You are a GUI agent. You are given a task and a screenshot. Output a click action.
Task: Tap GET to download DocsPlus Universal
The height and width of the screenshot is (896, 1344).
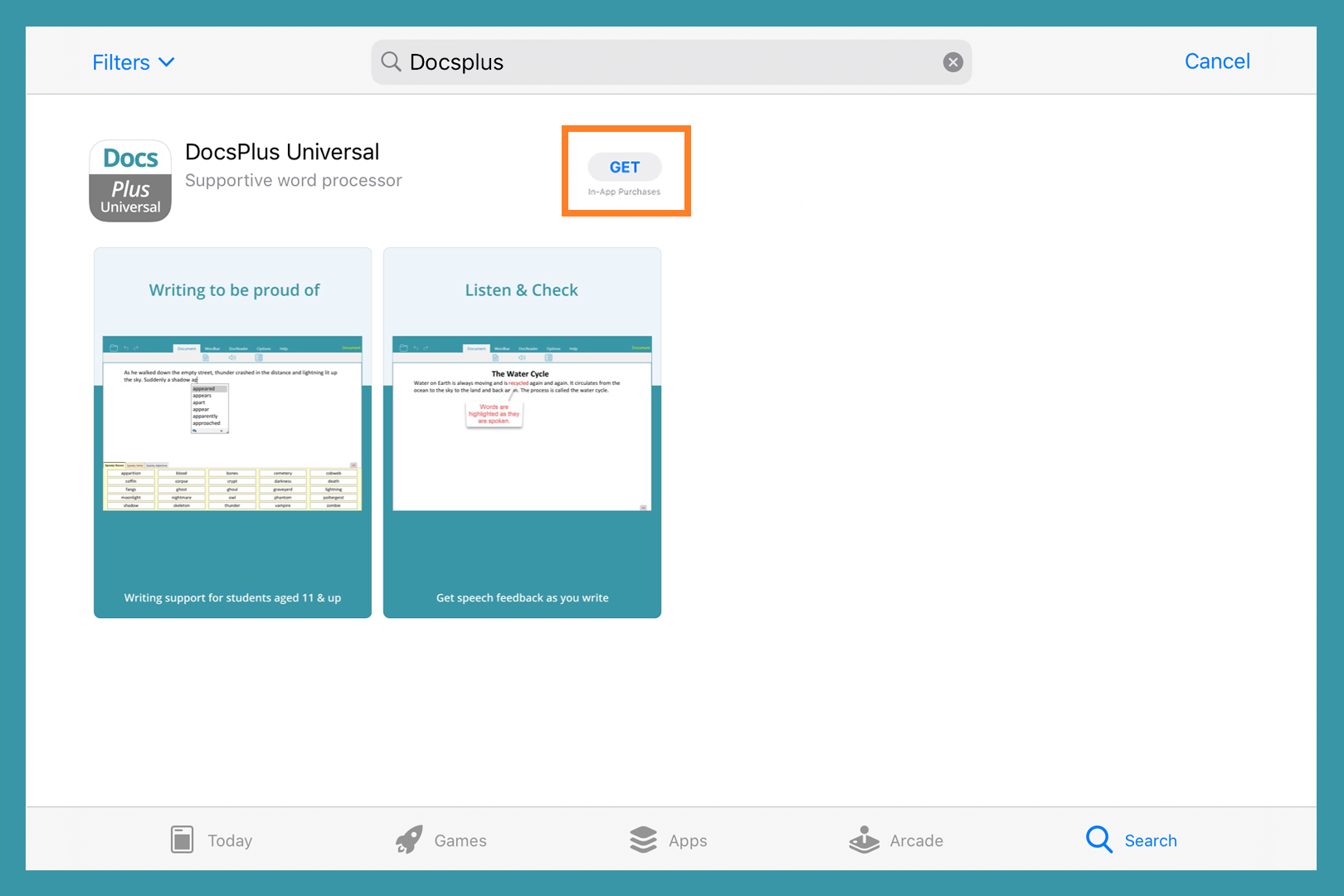coord(625,167)
